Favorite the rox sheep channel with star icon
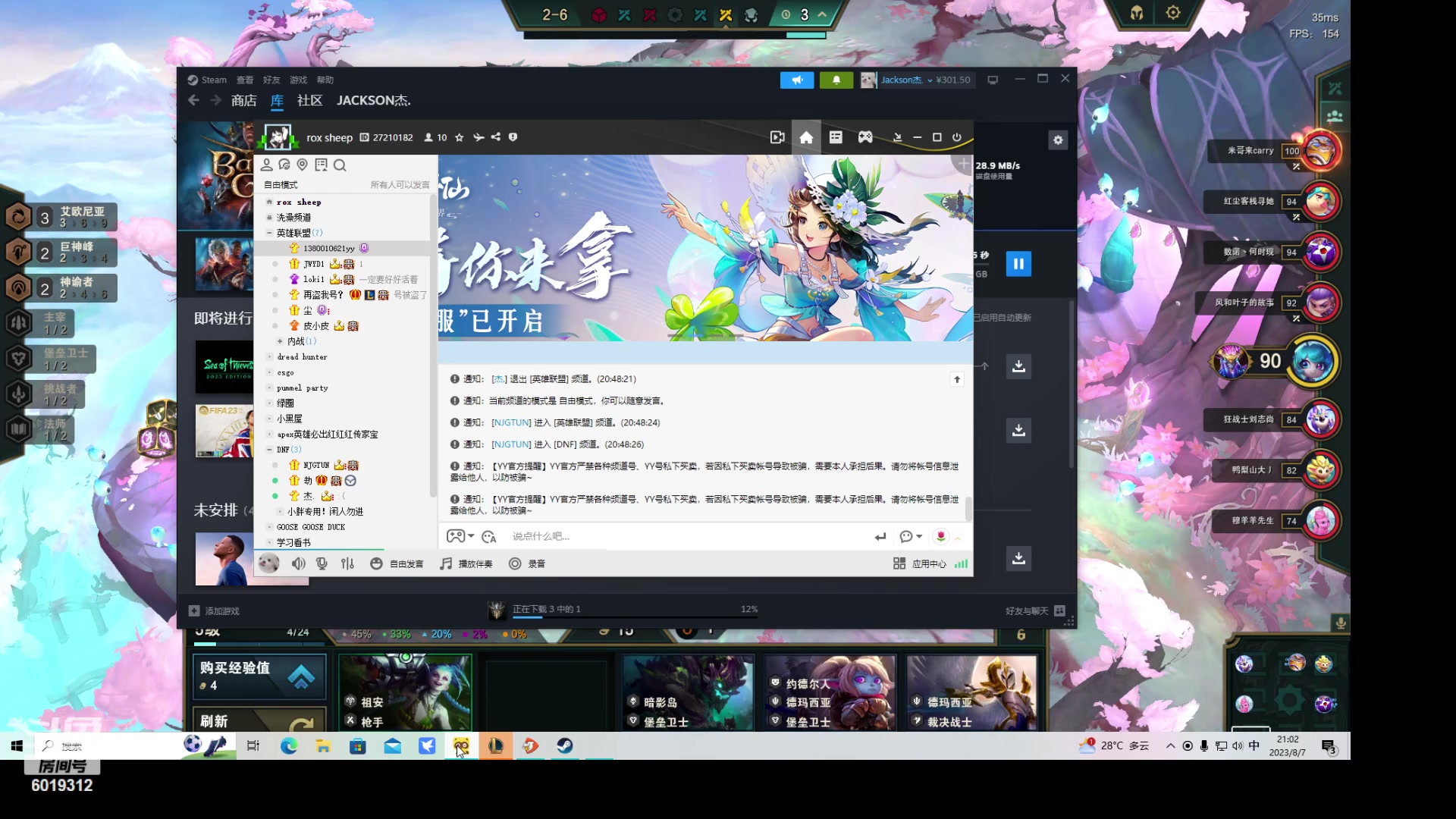The image size is (1456, 819). 459,137
